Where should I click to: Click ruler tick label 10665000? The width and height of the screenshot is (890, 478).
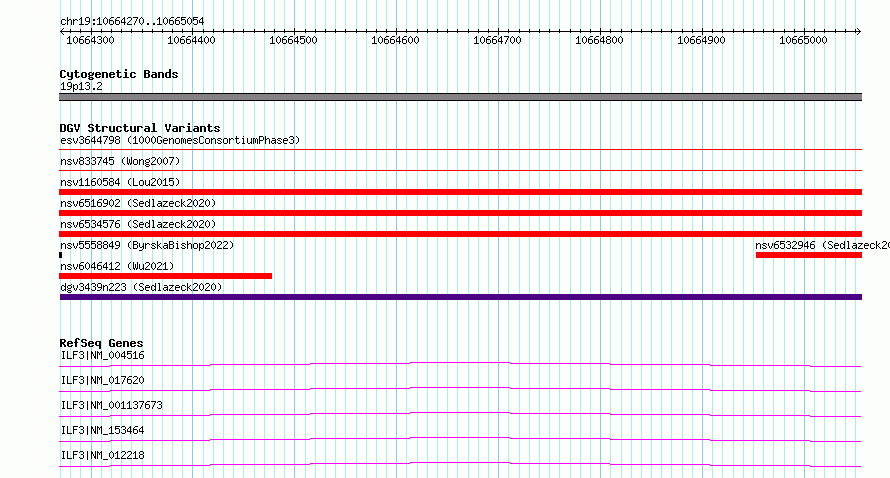point(803,40)
